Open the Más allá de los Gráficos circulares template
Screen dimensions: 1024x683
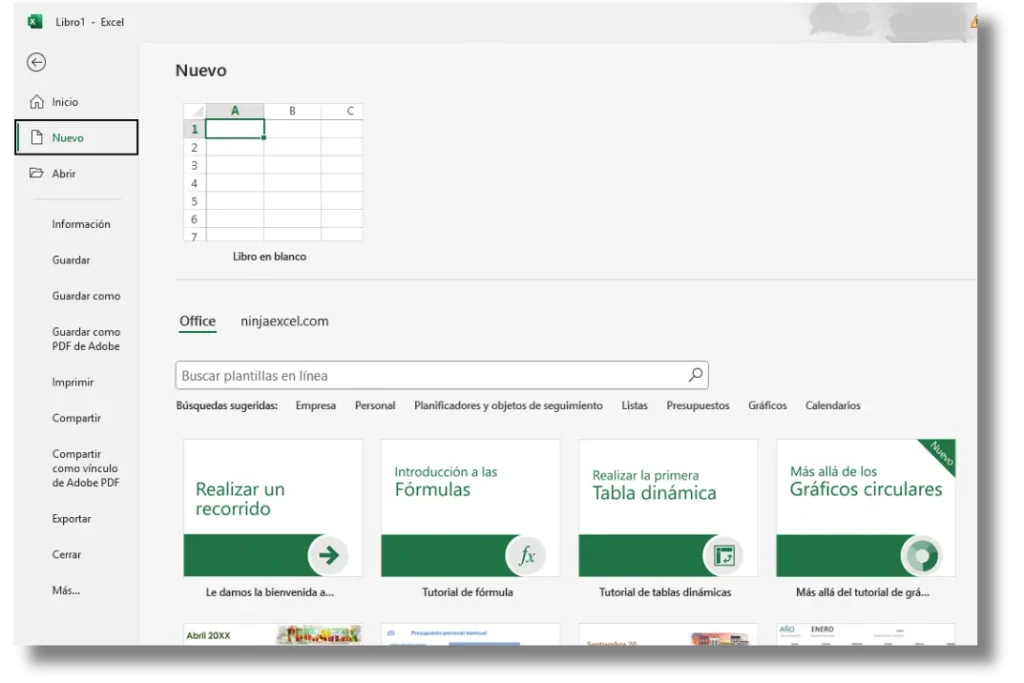pyautogui.click(x=866, y=508)
